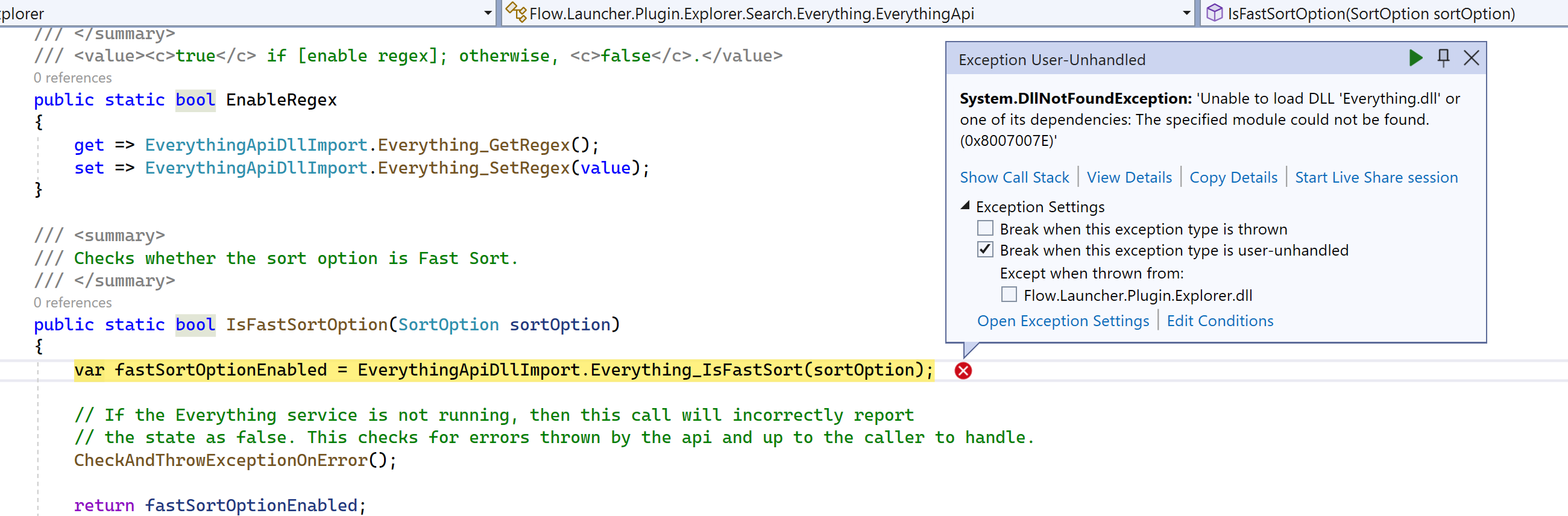Start Live Share session link
This screenshot has width=1568, height=516.
coord(1376,178)
